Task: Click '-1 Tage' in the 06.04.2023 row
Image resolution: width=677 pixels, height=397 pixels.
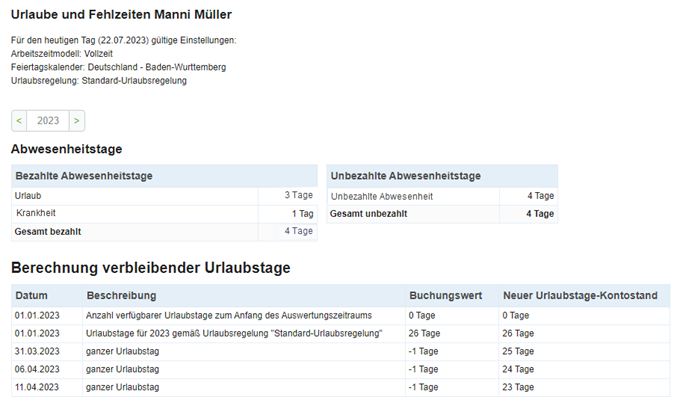Action: (424, 369)
